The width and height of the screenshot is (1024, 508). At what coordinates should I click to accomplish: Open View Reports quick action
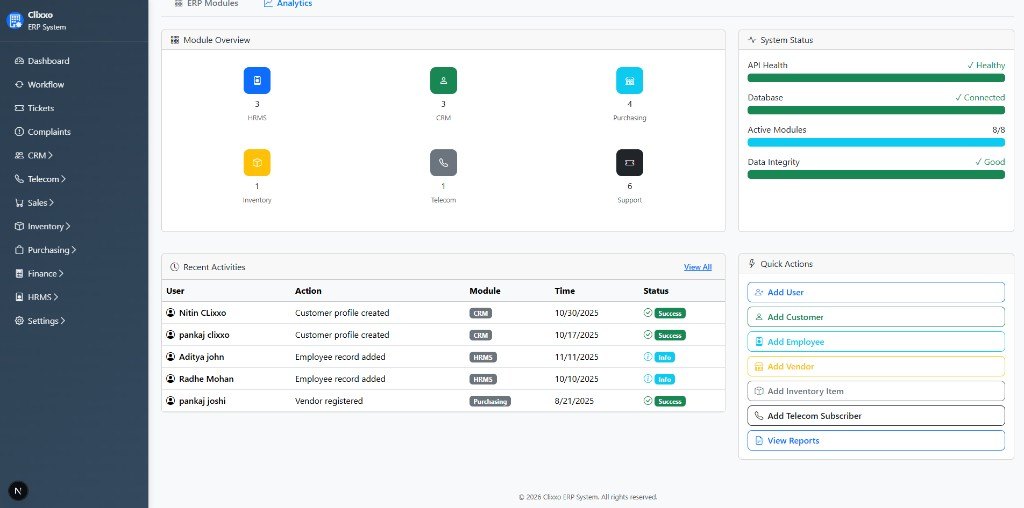click(876, 441)
